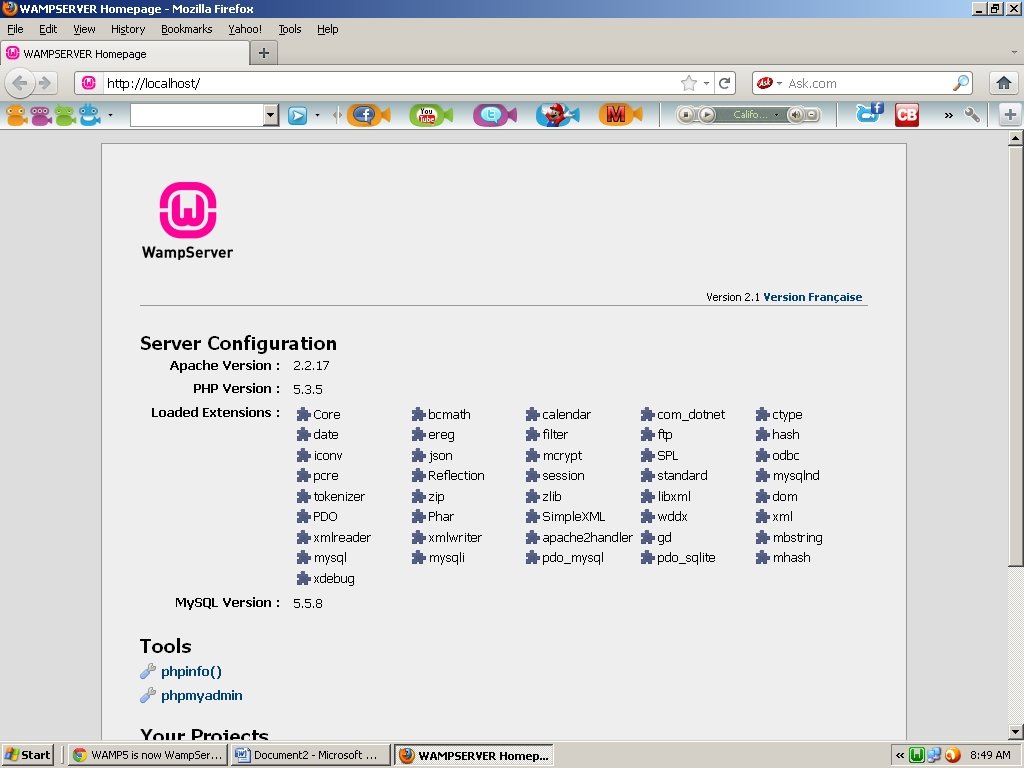Screen dimensions: 1024x768
Task: Open the phpmyadmin link
Action: click(x=202, y=695)
